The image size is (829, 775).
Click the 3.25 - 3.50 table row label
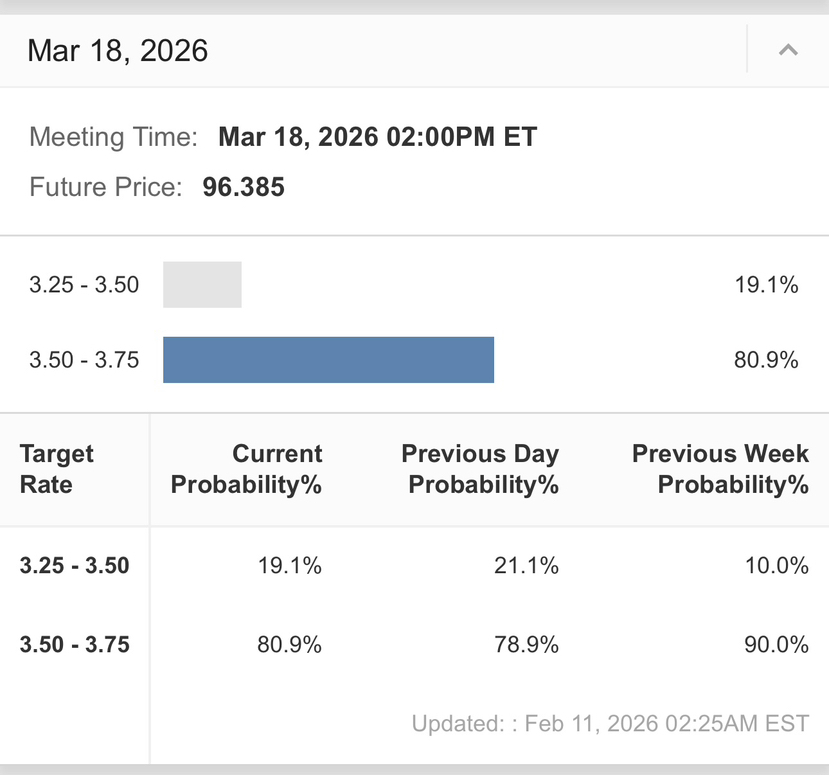click(x=75, y=566)
